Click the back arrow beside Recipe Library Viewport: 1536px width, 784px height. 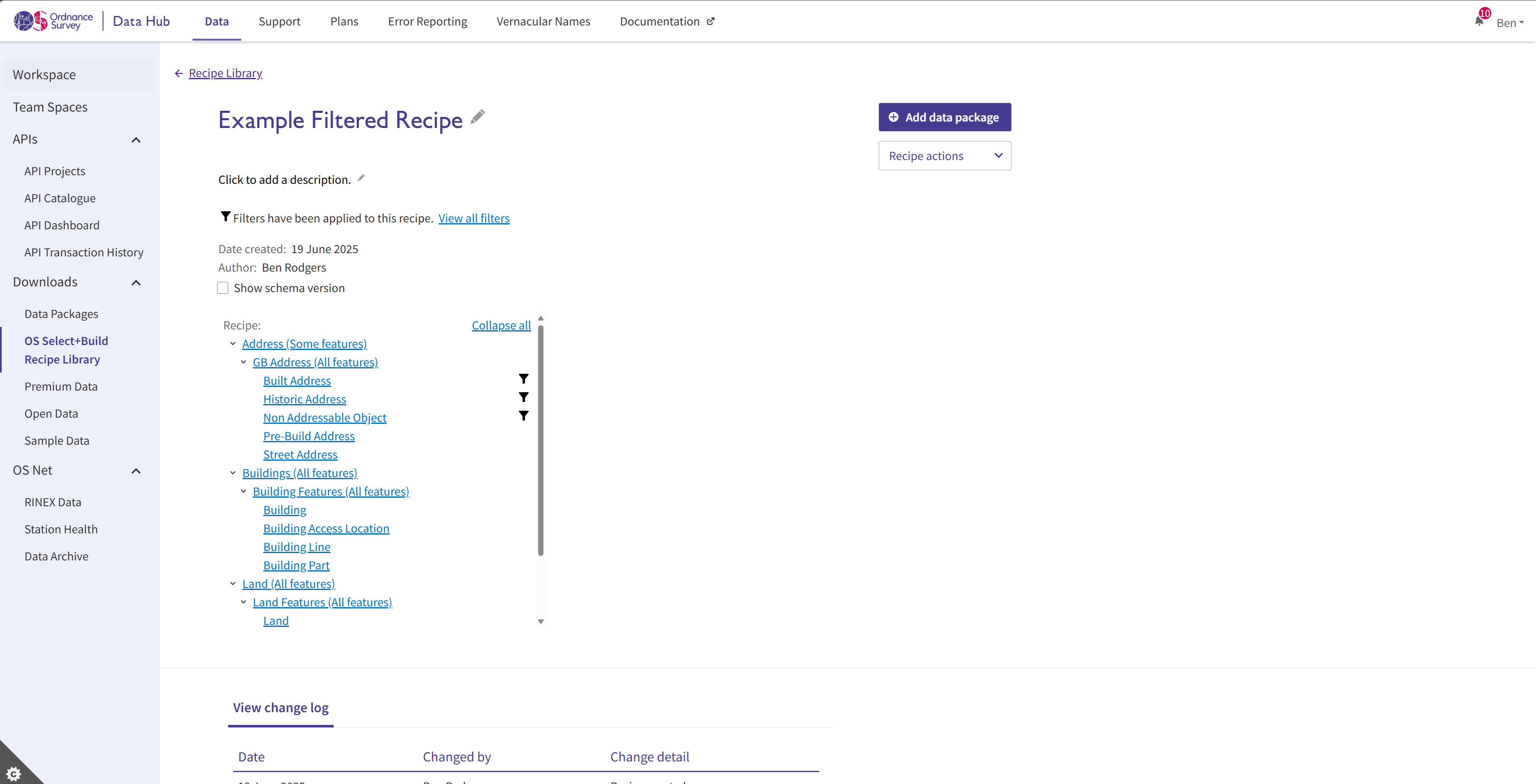(179, 73)
